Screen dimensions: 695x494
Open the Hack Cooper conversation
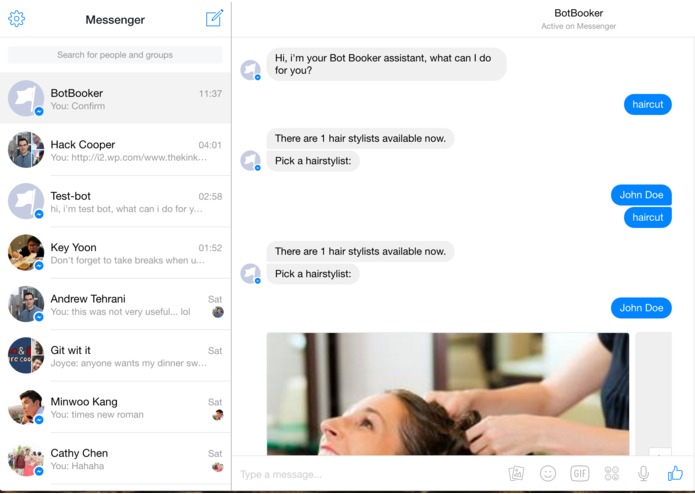tap(115, 150)
